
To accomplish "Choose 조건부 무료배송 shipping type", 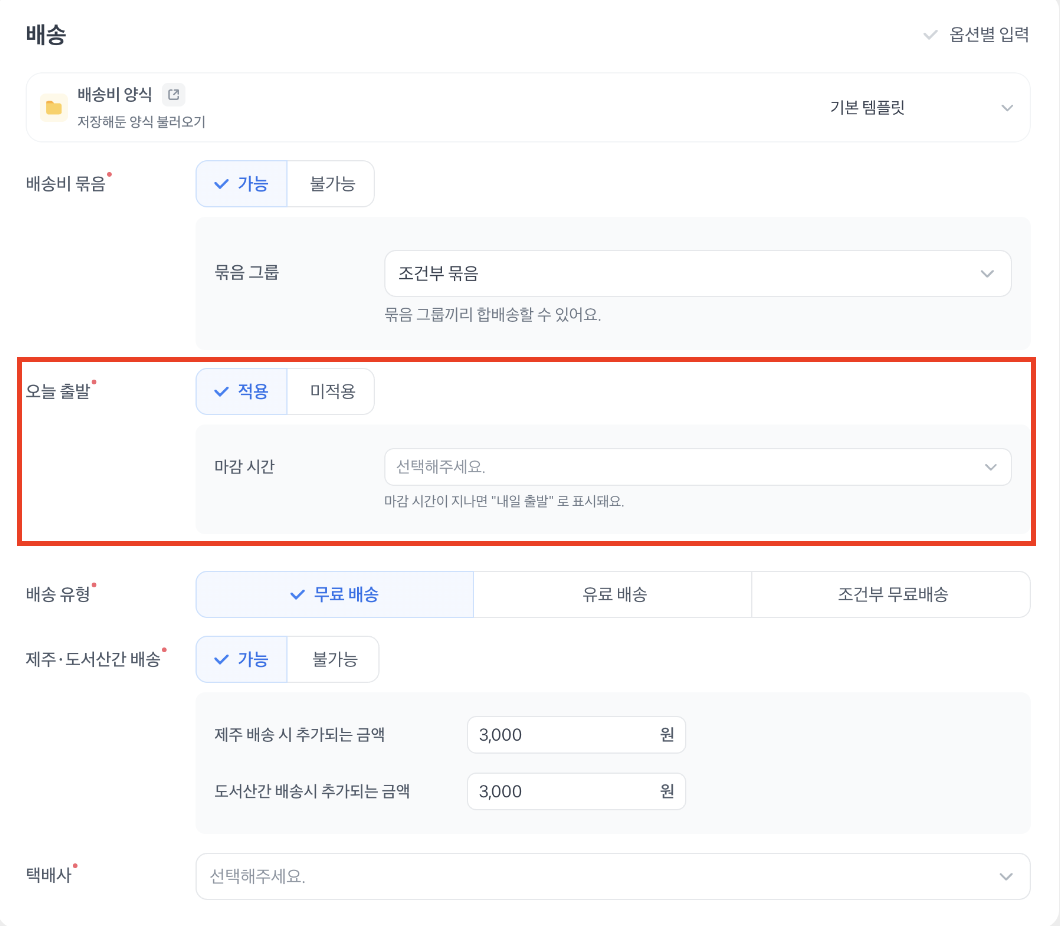I will (891, 594).
